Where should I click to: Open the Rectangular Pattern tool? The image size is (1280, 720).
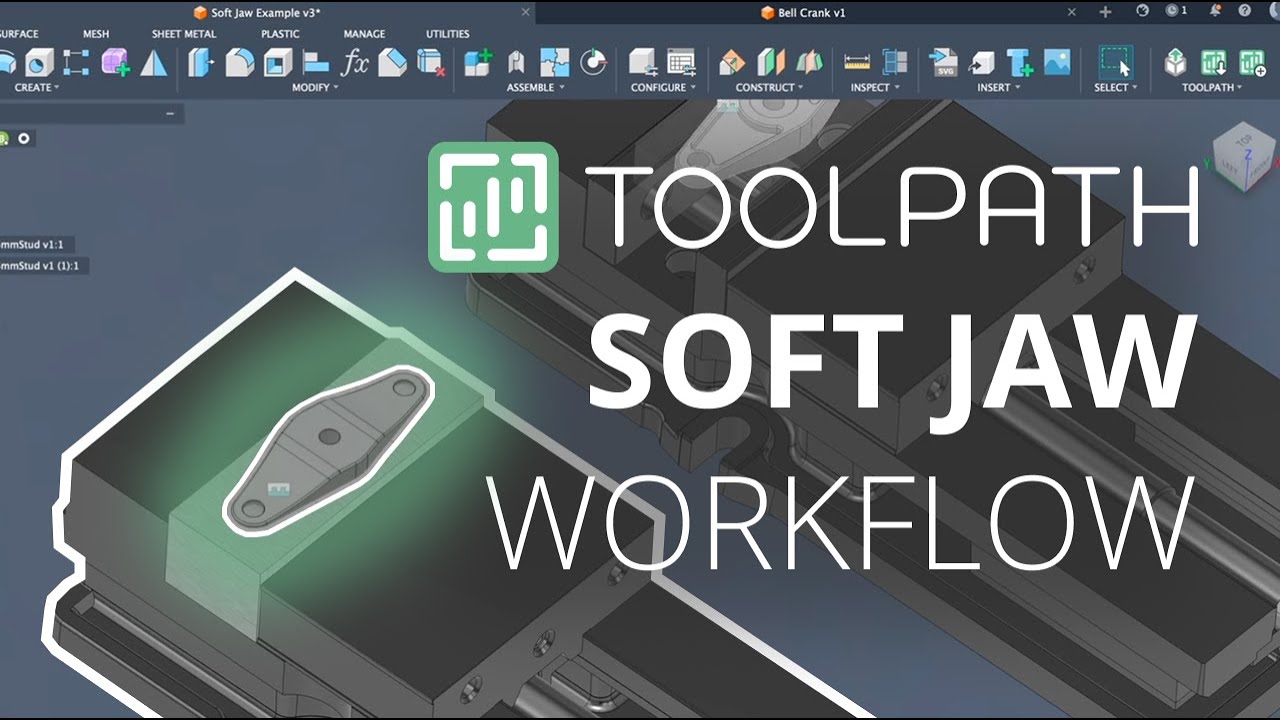pos(76,63)
